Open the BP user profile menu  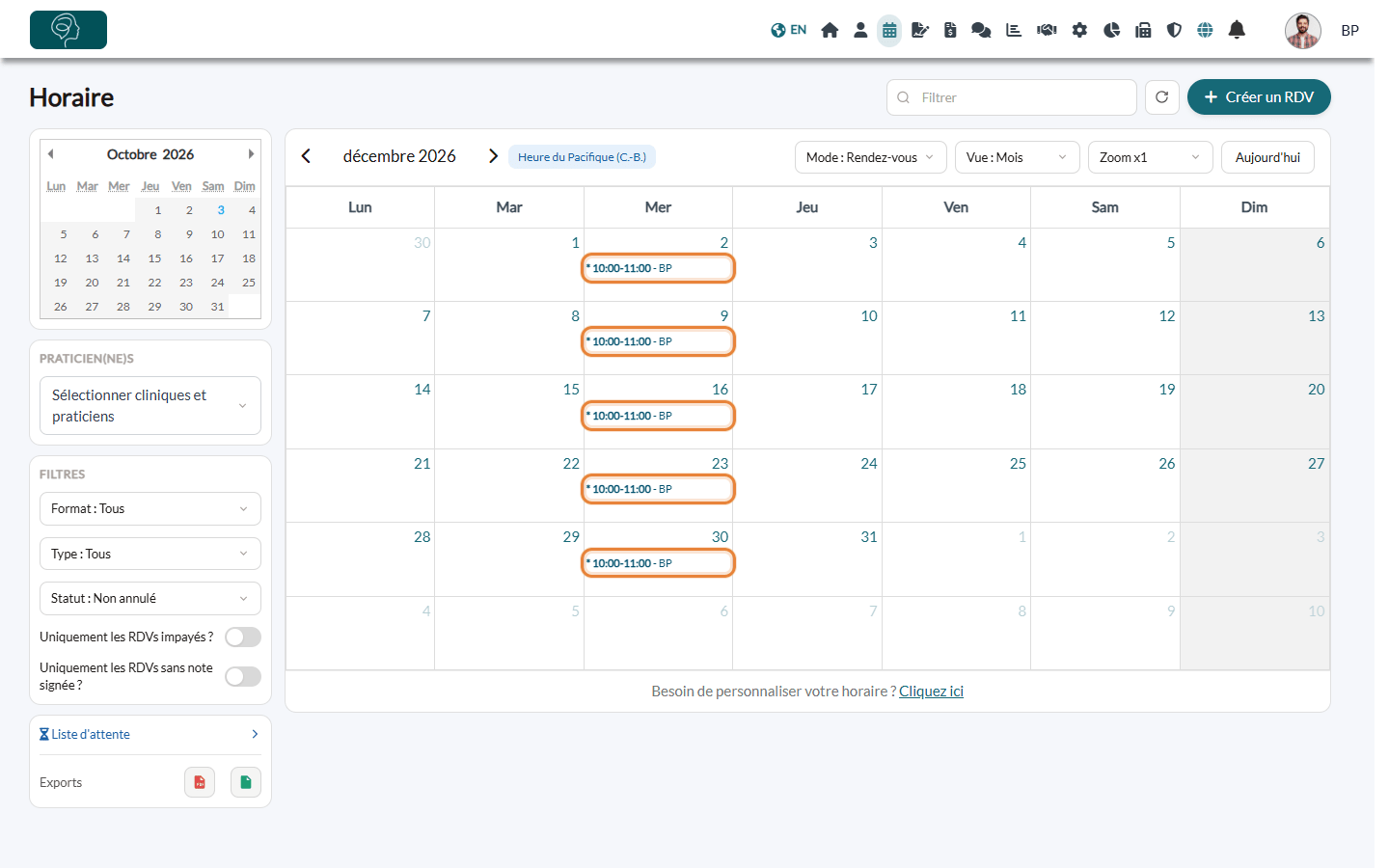click(x=1322, y=30)
